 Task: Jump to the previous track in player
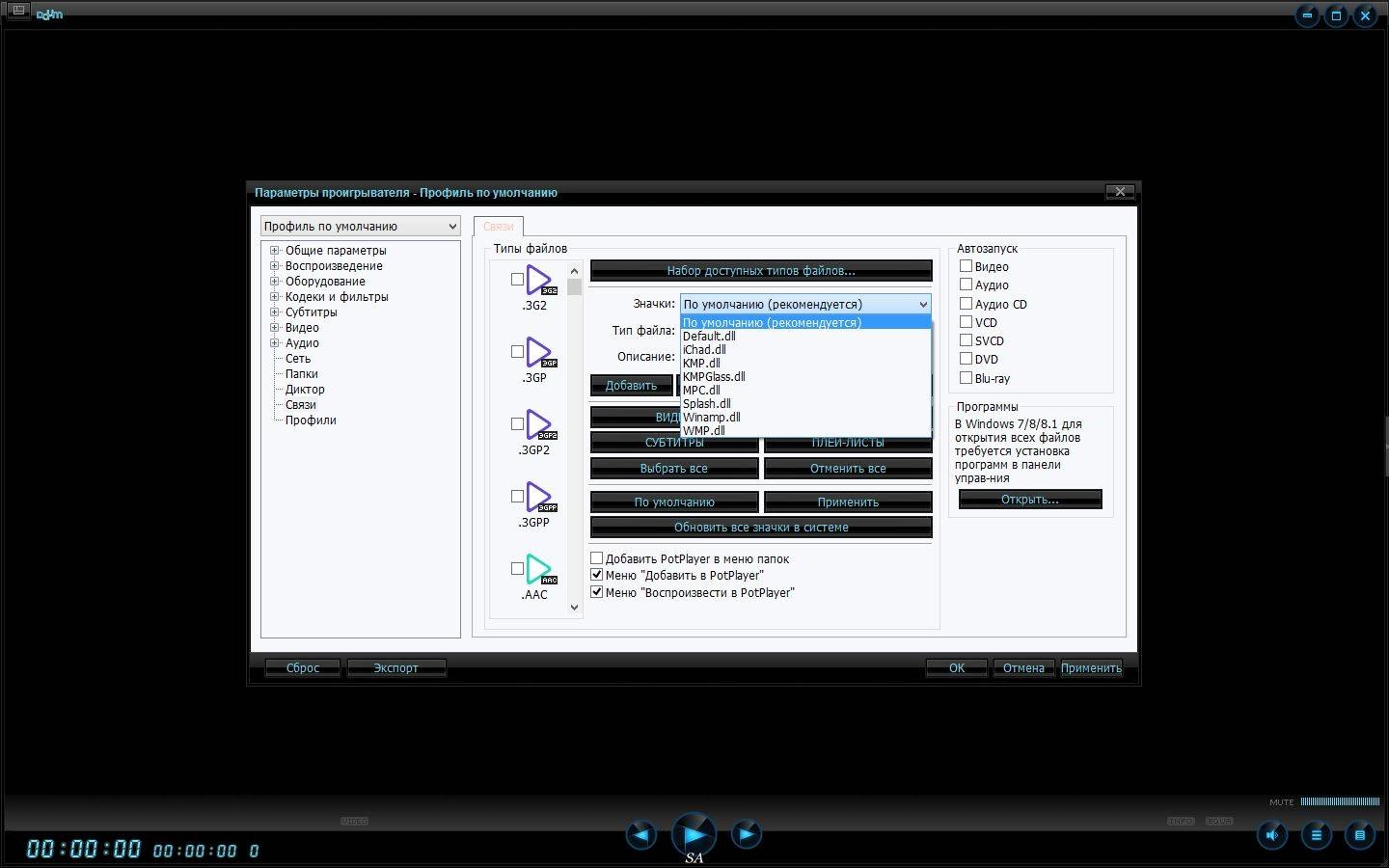641,835
